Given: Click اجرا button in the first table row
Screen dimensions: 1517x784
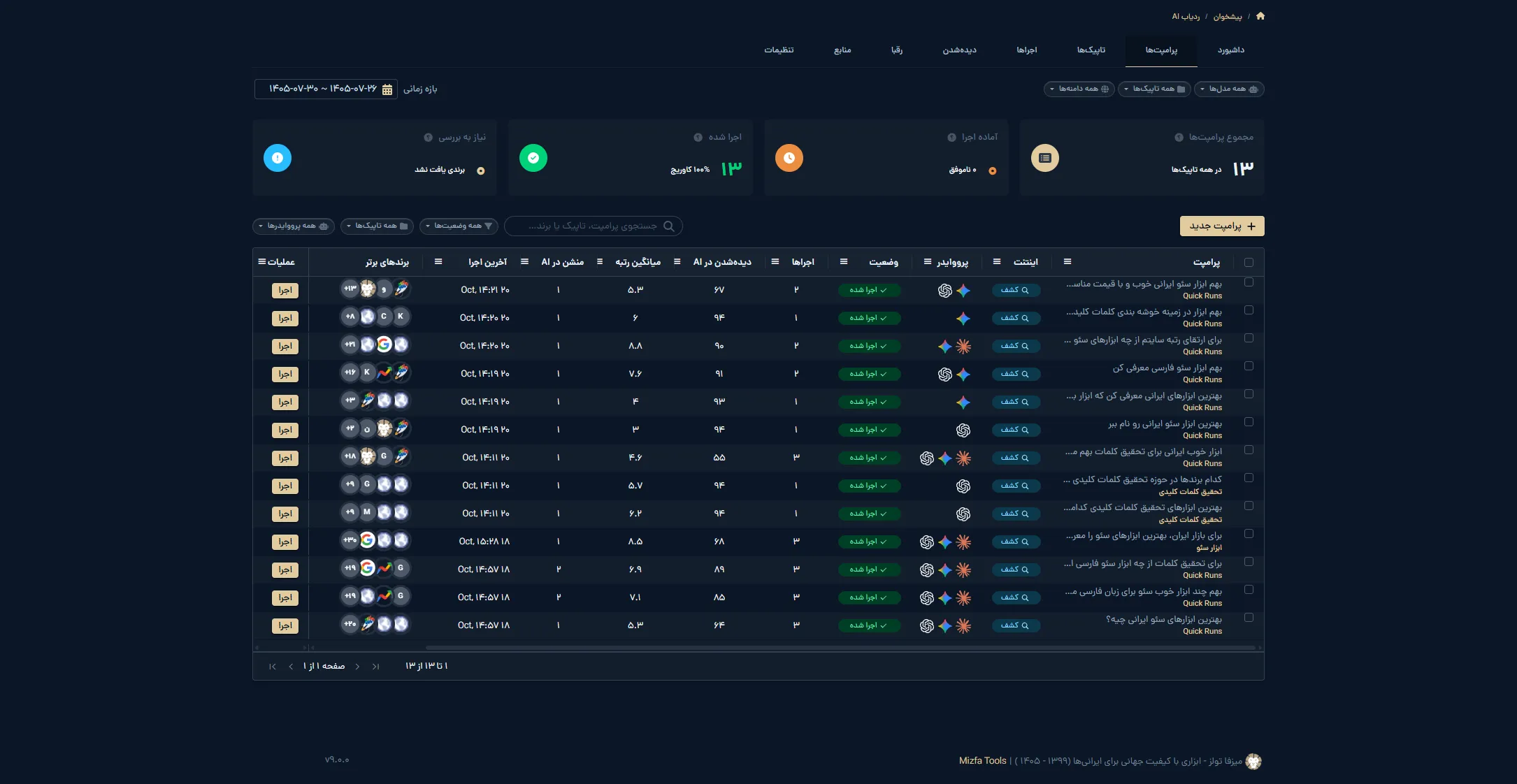Looking at the screenshot, I should click(285, 291).
